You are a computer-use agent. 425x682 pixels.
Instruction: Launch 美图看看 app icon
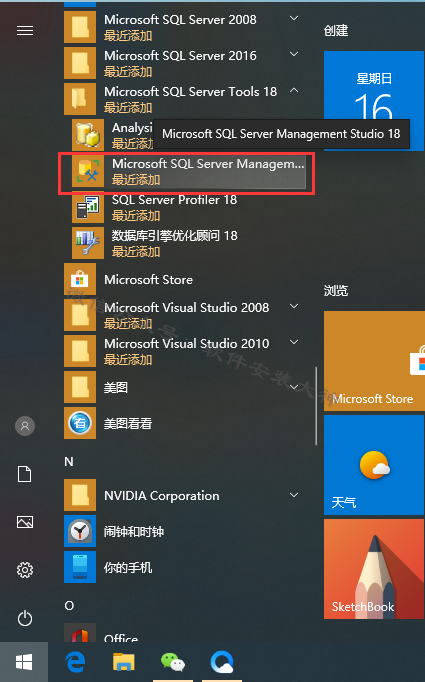80,423
